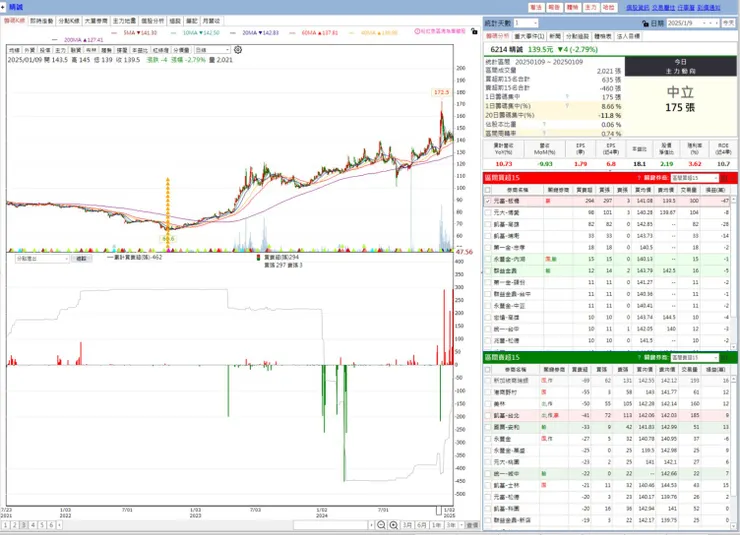Viewport: 740px width, 535px height.
Task: Toggle 本益比 indicator button
Action: [x=139, y=50]
